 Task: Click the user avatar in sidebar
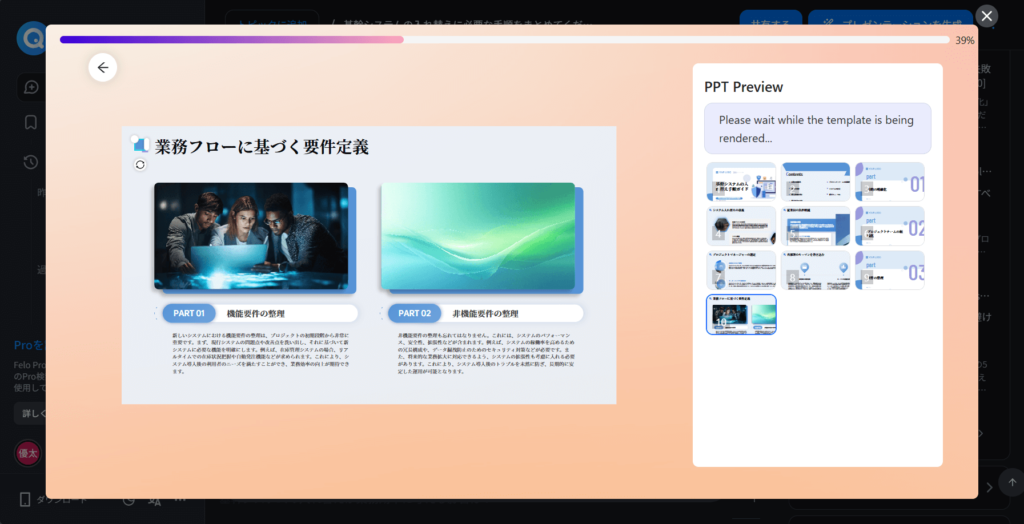pyautogui.click(x=28, y=452)
